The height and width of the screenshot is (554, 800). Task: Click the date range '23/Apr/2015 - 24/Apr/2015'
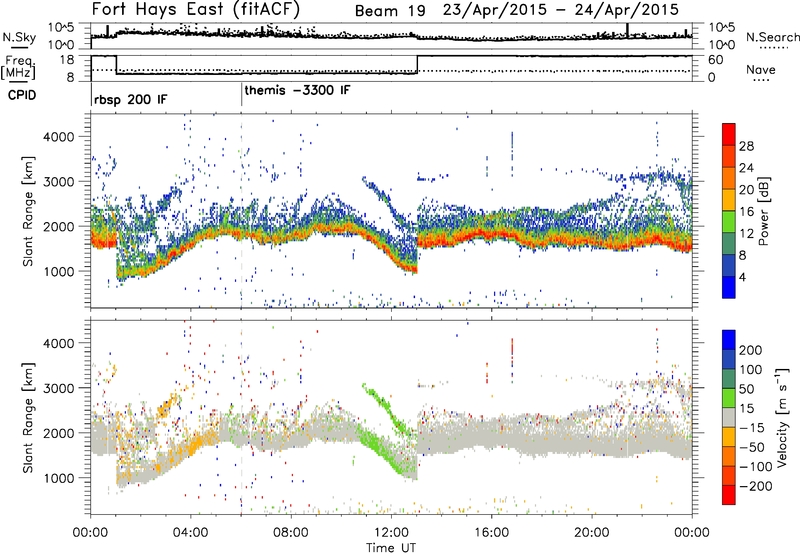(x=561, y=10)
